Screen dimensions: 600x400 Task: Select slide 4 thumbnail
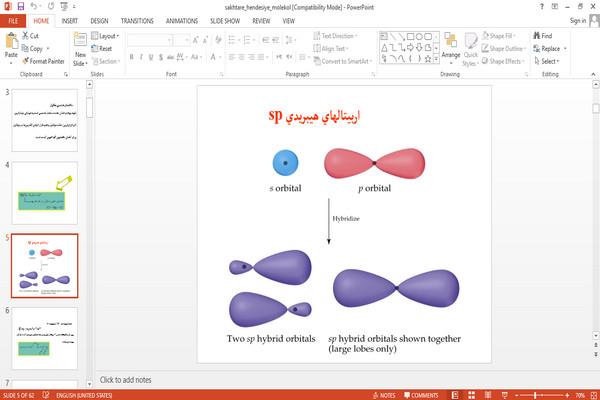point(45,193)
